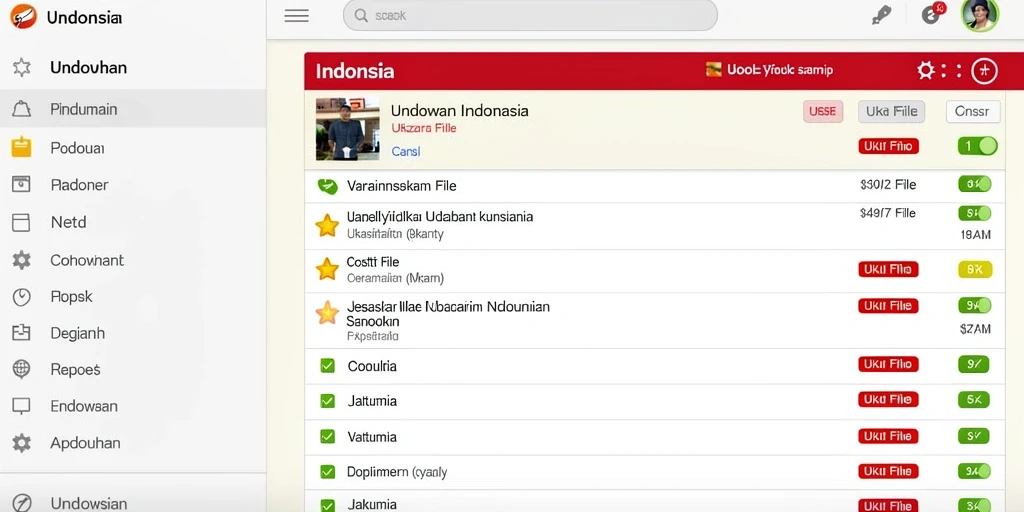Image resolution: width=1024 pixels, height=512 pixels.
Task: Click the gear icon beside Apdouhan
Action: 22,443
